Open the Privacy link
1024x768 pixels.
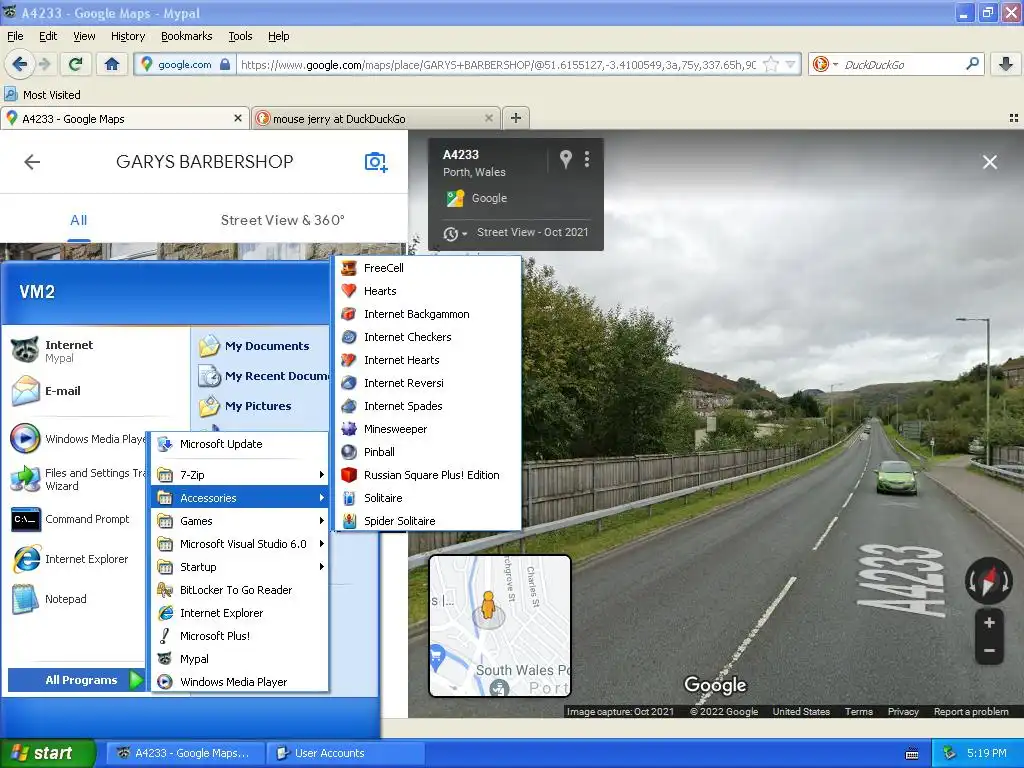pos(903,711)
